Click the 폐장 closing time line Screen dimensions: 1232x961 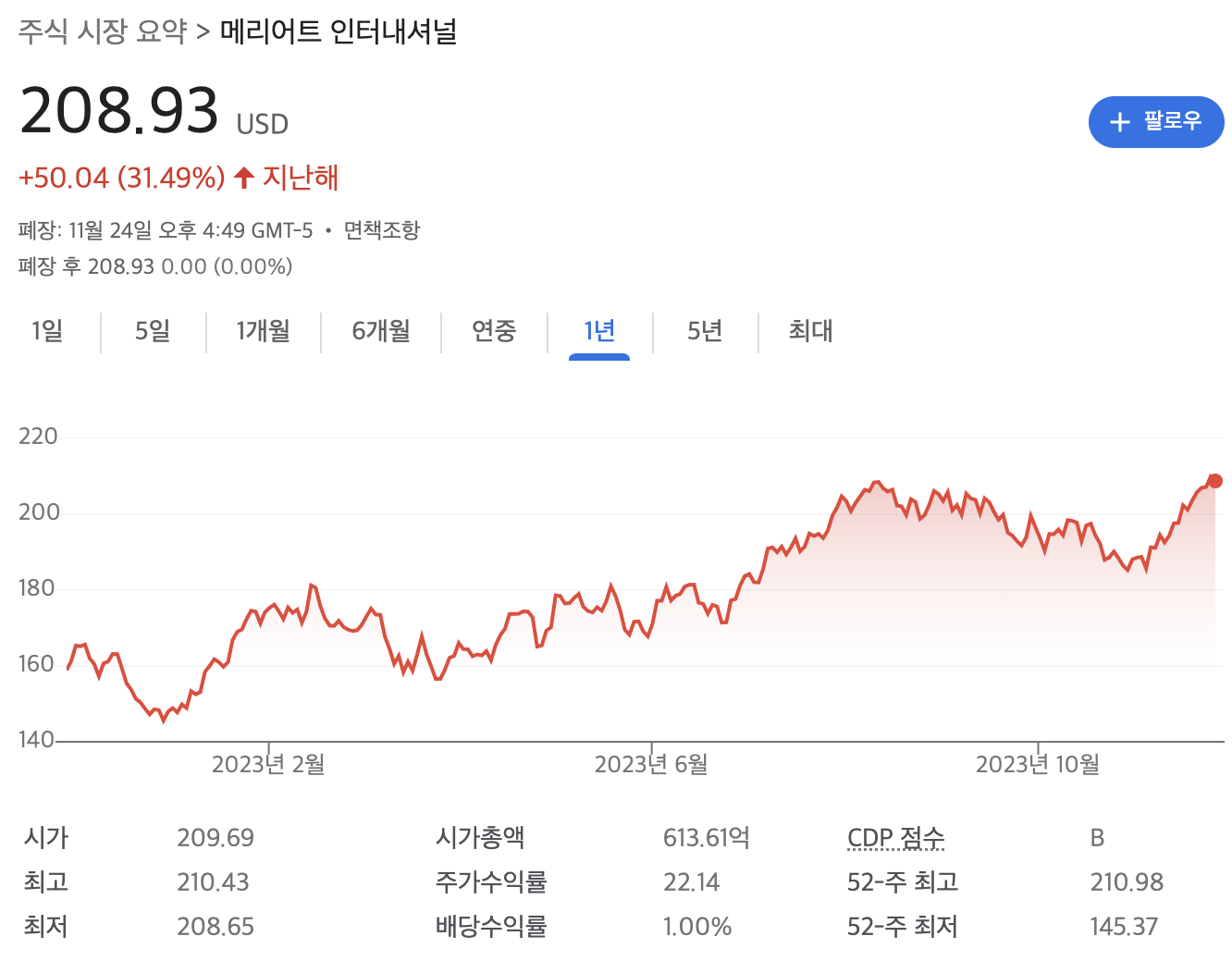click(166, 230)
